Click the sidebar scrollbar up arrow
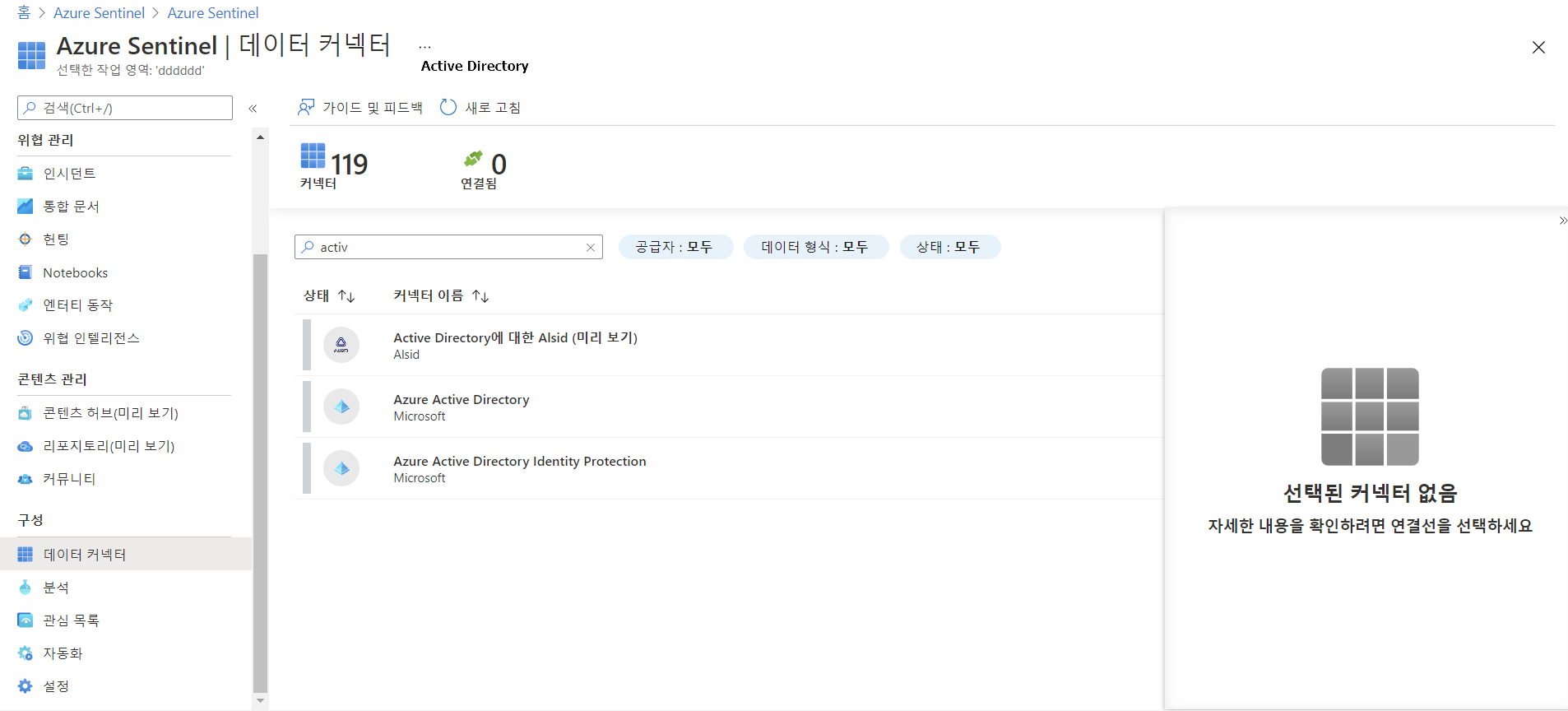This screenshot has height=711, width=1568. [260, 137]
